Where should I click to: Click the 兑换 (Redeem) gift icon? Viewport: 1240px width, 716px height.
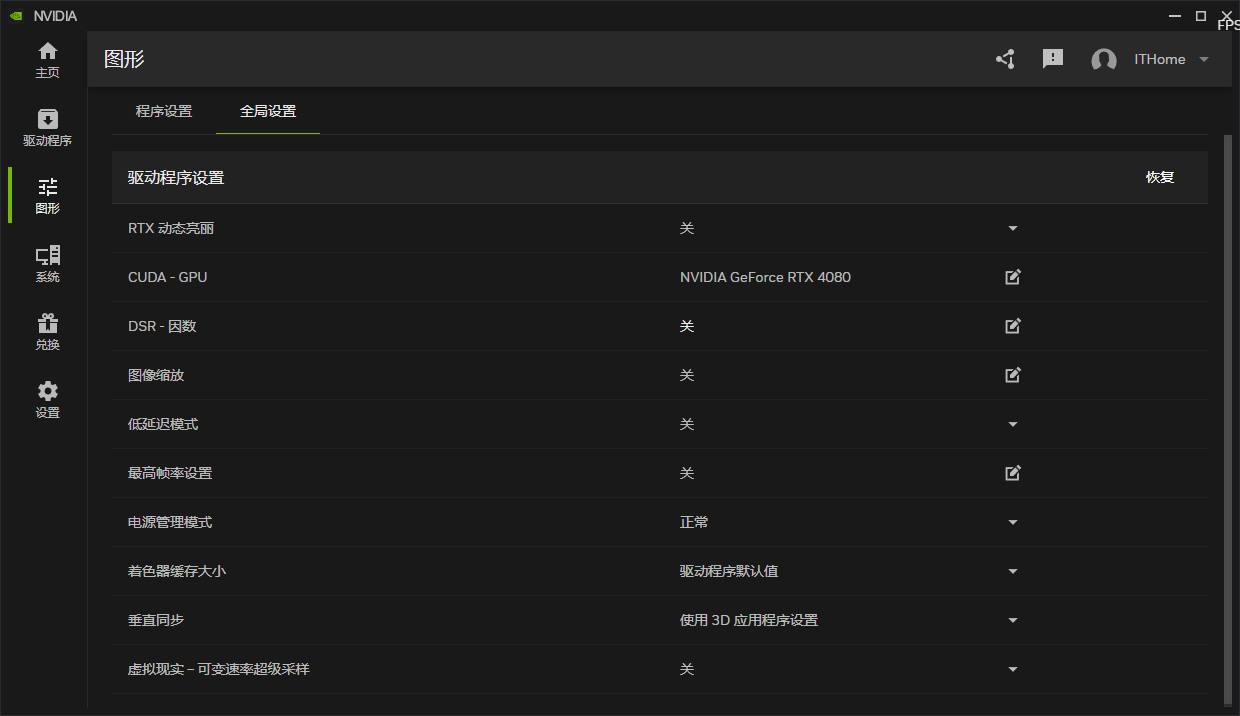47,331
